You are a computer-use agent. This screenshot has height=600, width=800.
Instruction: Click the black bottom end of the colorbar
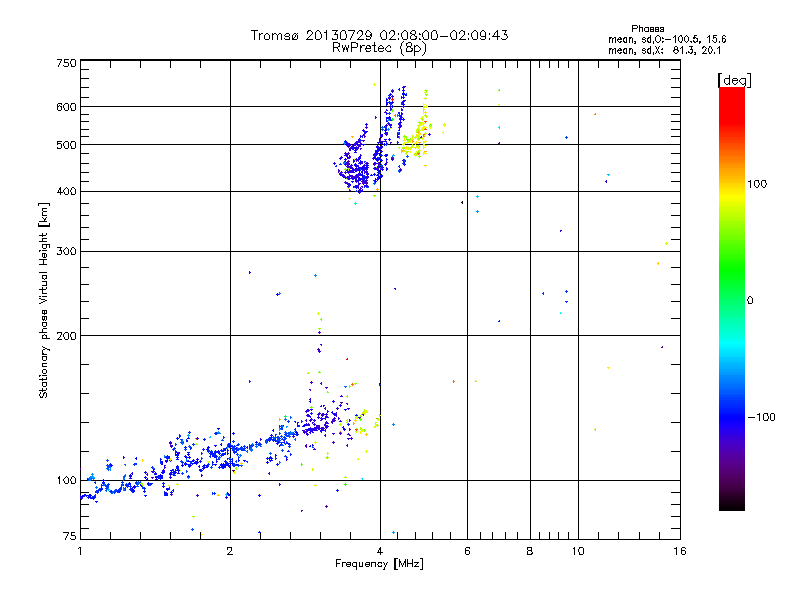tap(731, 505)
